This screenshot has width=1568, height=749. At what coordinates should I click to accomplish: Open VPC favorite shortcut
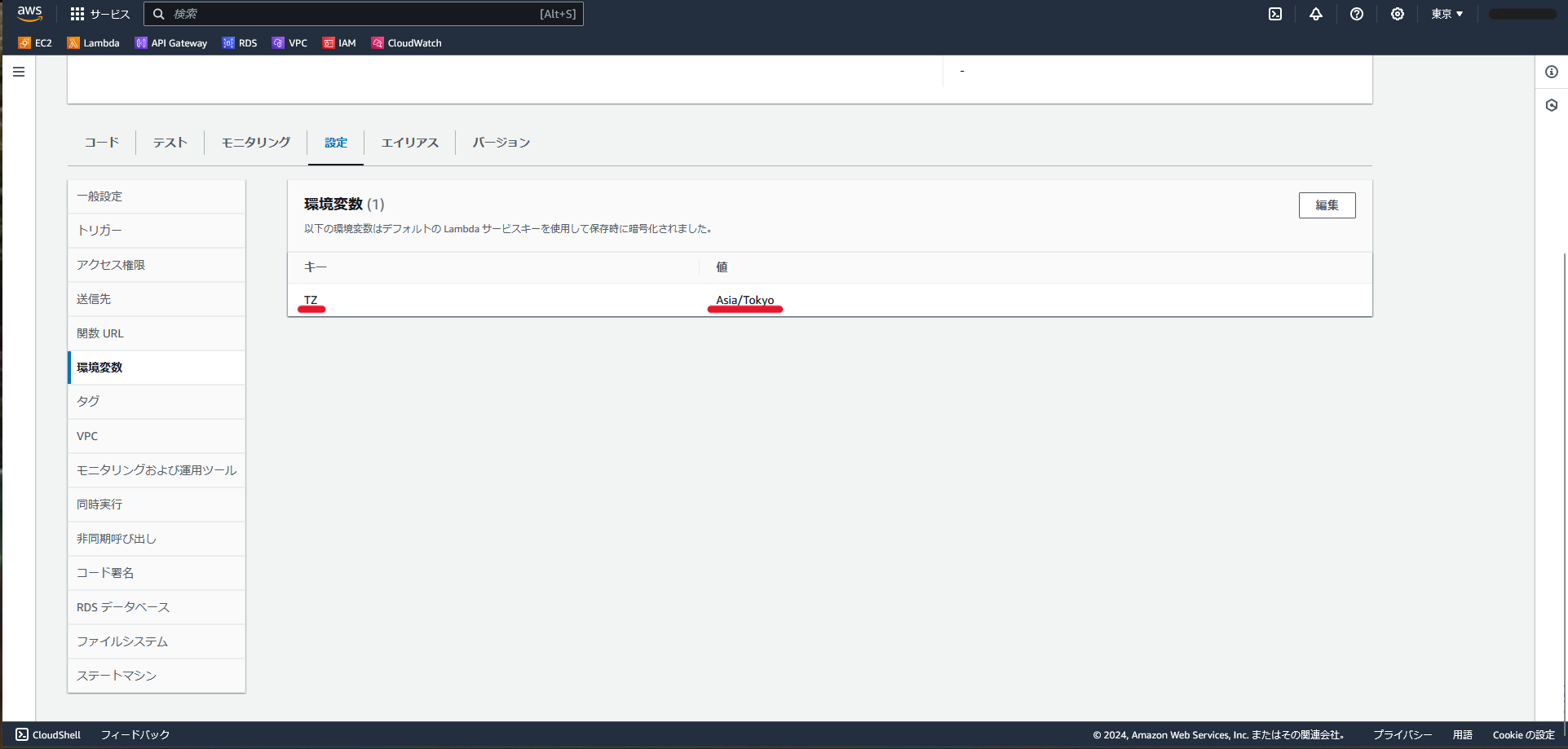(289, 43)
